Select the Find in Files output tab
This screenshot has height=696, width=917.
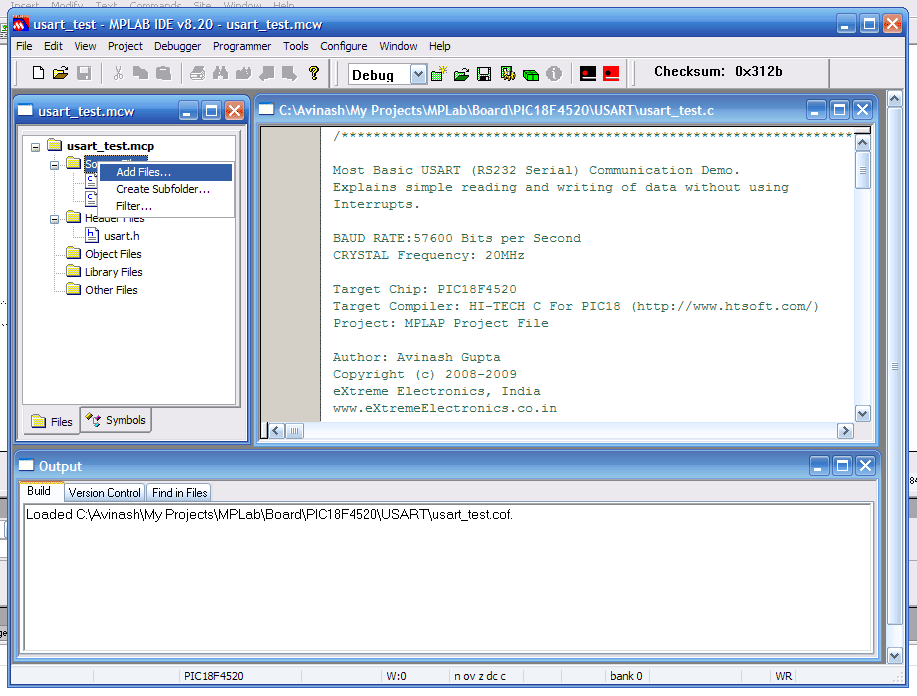click(x=179, y=492)
